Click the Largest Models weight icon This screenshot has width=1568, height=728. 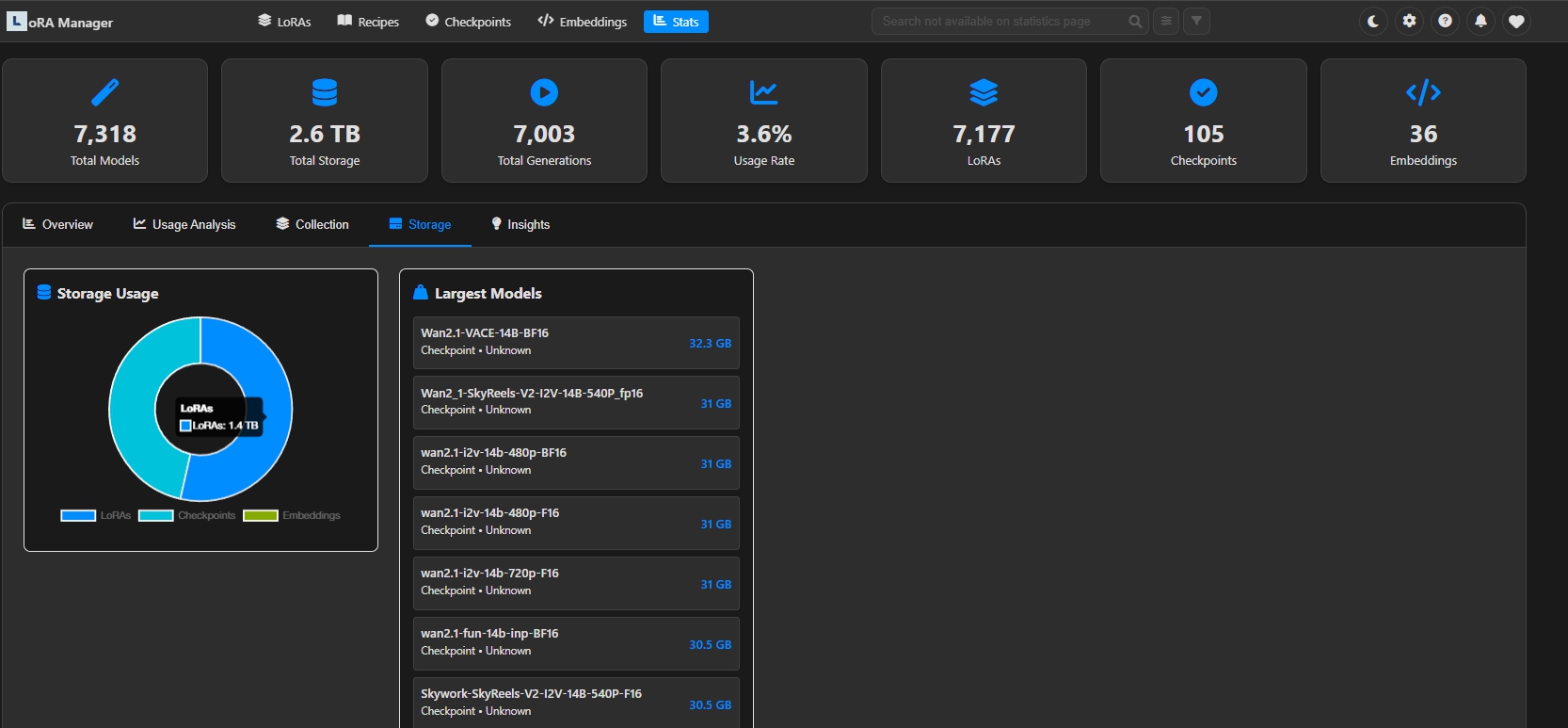pyautogui.click(x=421, y=293)
